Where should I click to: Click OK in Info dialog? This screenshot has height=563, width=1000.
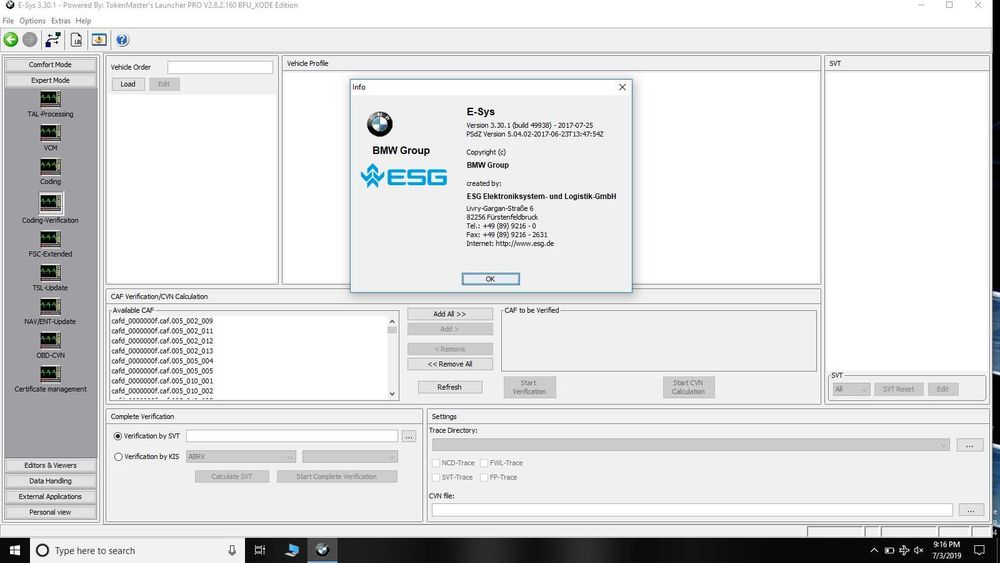(490, 279)
